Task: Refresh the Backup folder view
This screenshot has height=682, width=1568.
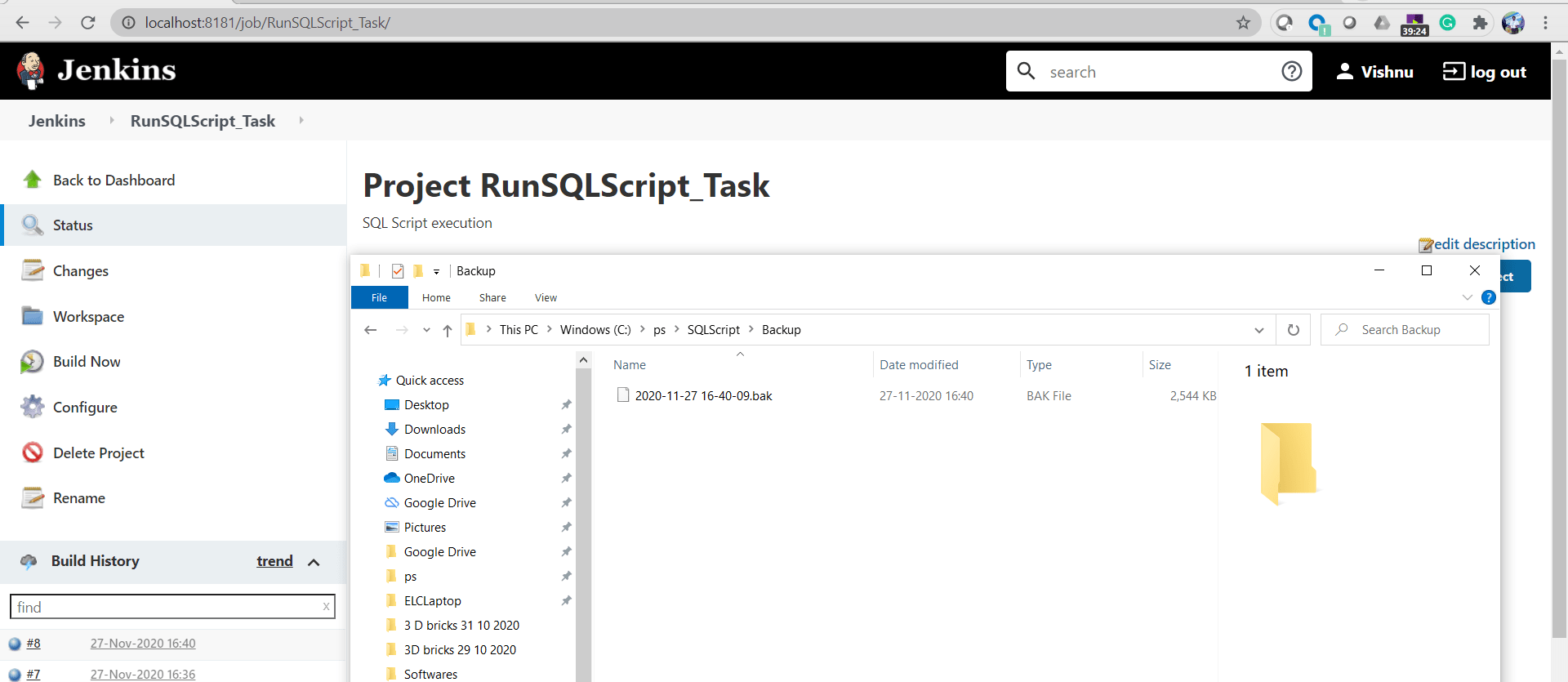Action: click(1294, 330)
